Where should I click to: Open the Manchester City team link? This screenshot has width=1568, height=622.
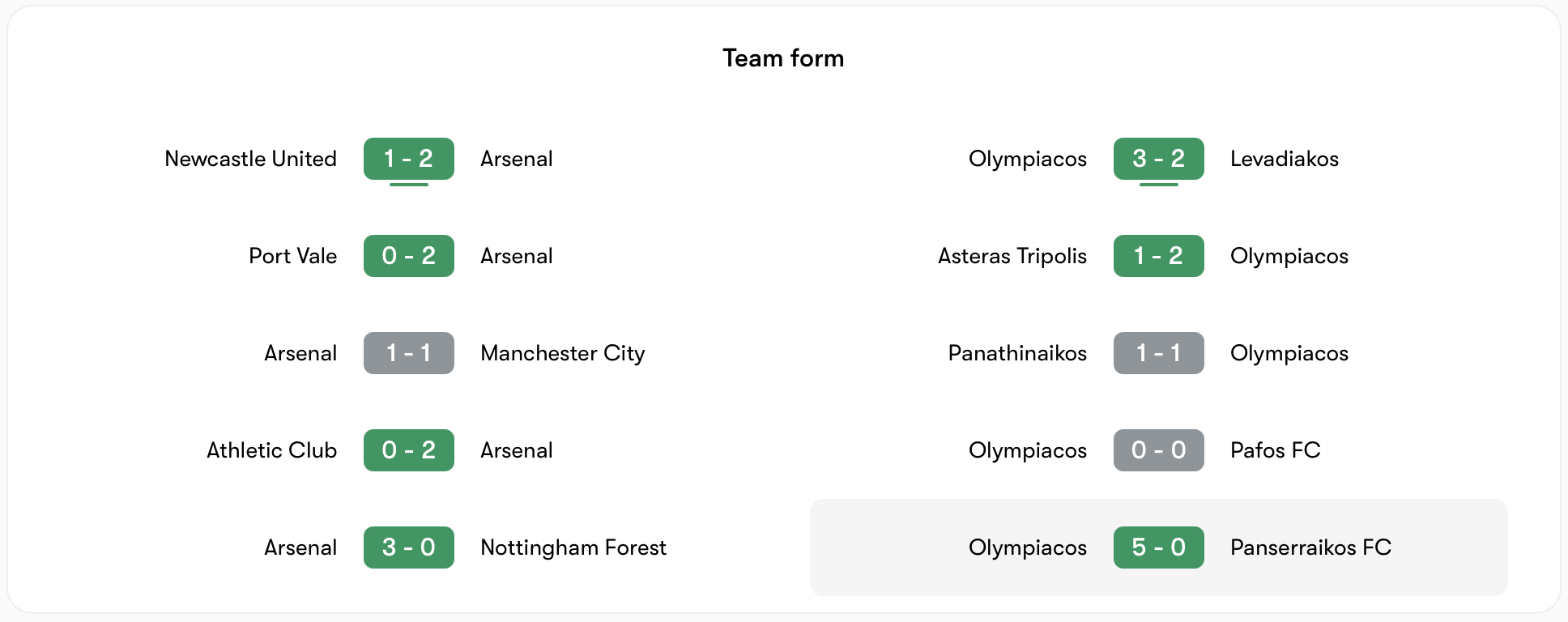pyautogui.click(x=562, y=353)
